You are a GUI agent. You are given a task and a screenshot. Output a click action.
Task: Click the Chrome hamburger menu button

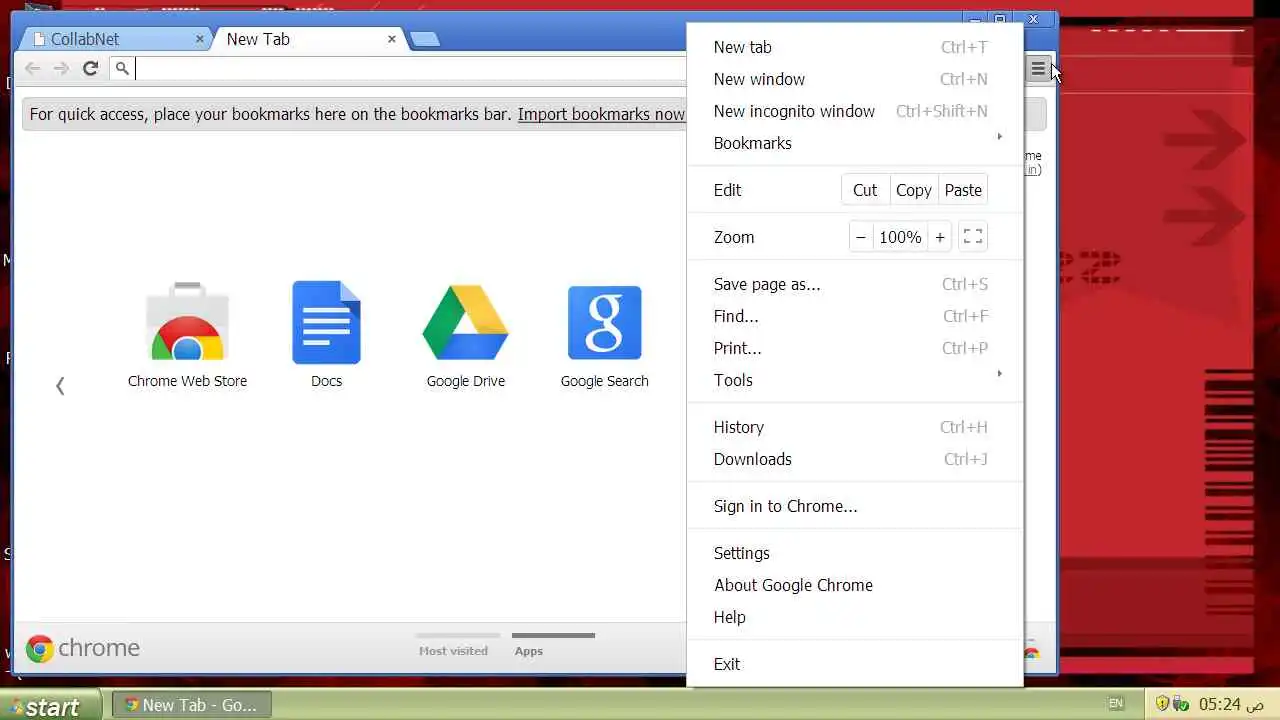1038,69
